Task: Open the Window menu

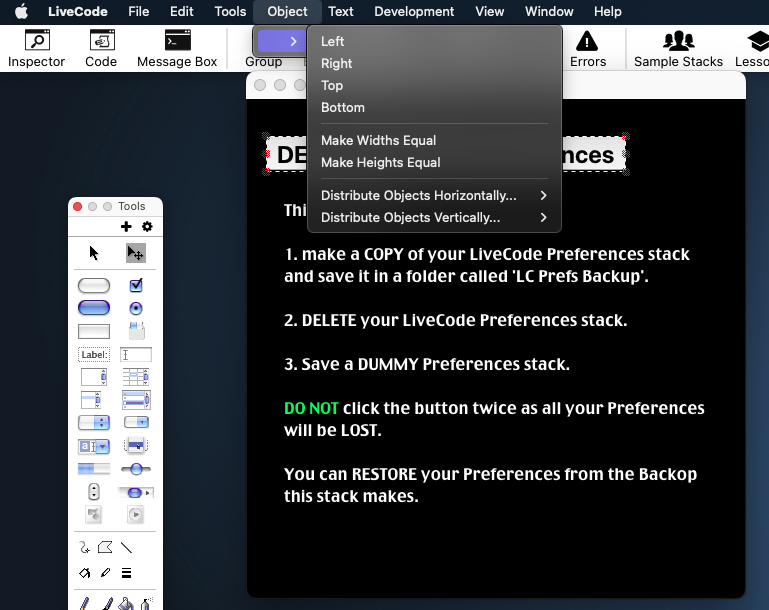Action: tap(549, 11)
